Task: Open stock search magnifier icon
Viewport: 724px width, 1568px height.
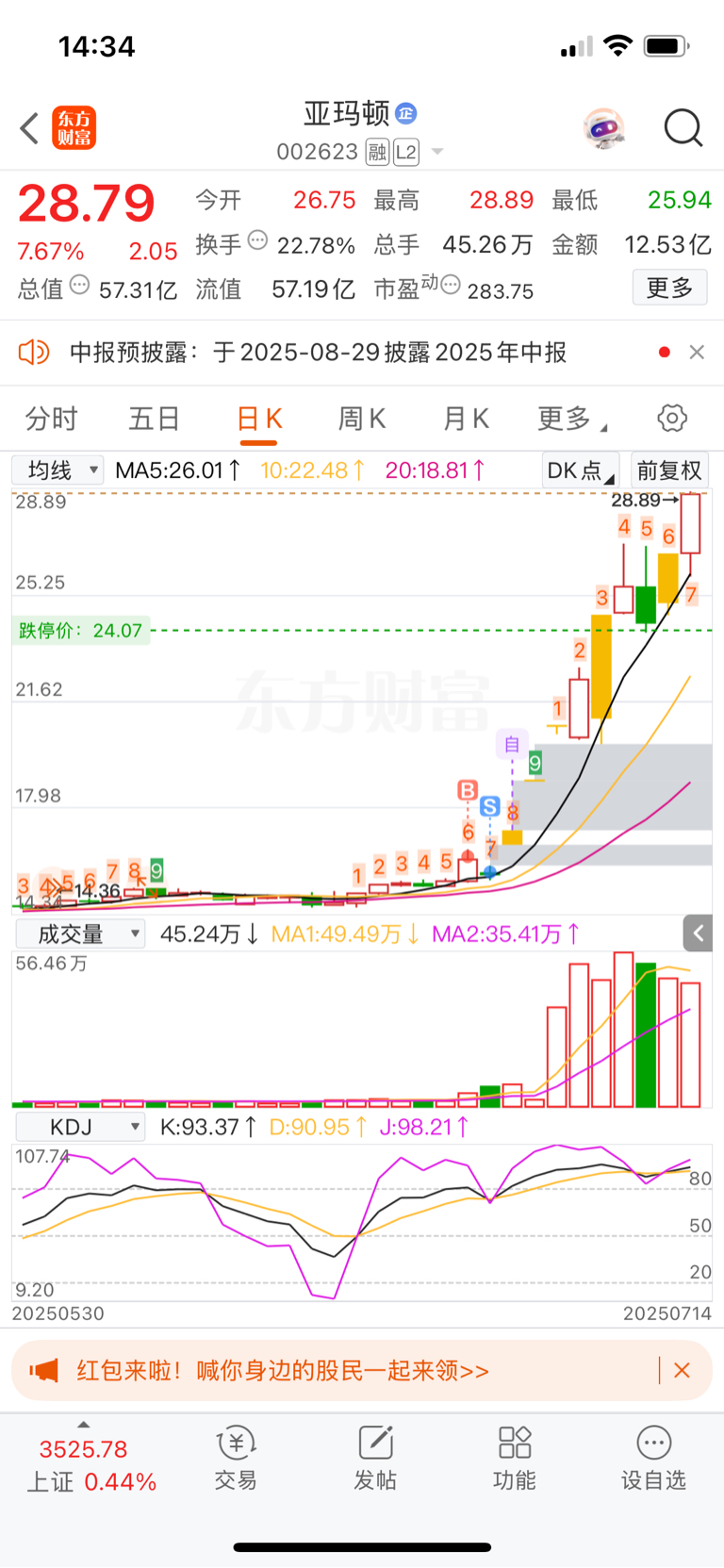Action: pyautogui.click(x=683, y=128)
